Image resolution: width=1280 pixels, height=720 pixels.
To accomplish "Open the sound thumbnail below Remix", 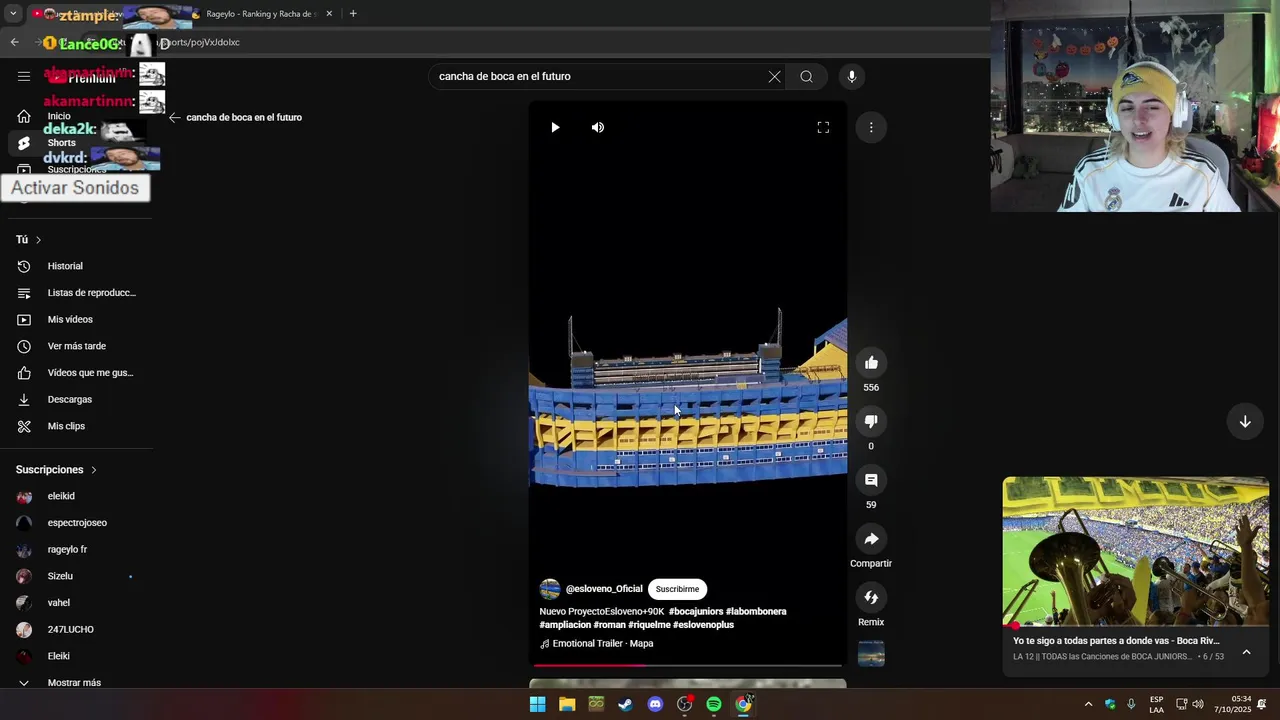I will [x=871, y=654].
